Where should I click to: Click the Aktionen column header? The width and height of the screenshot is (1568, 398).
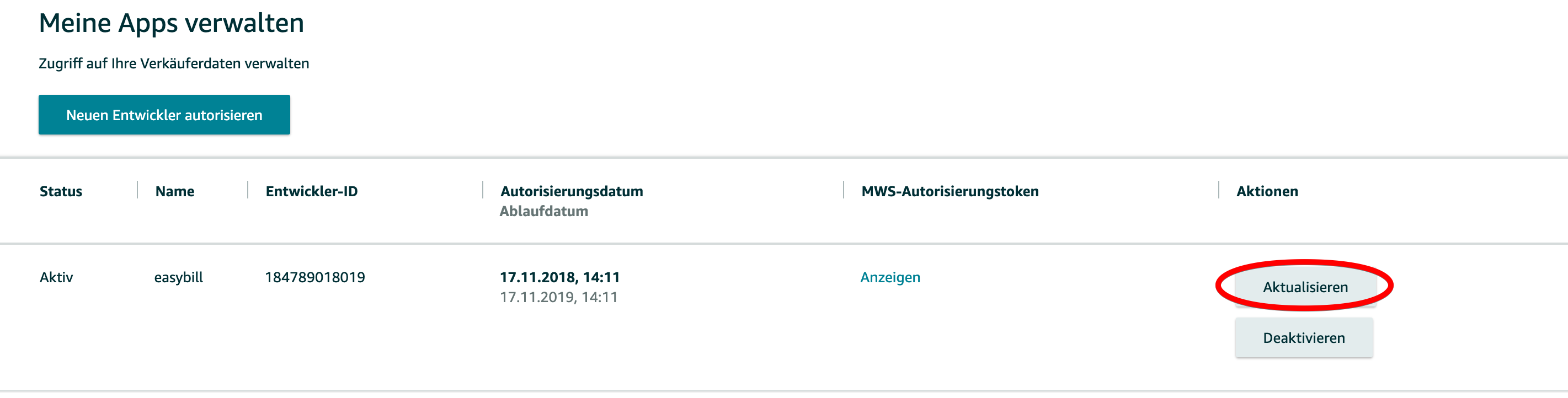[x=1267, y=192]
